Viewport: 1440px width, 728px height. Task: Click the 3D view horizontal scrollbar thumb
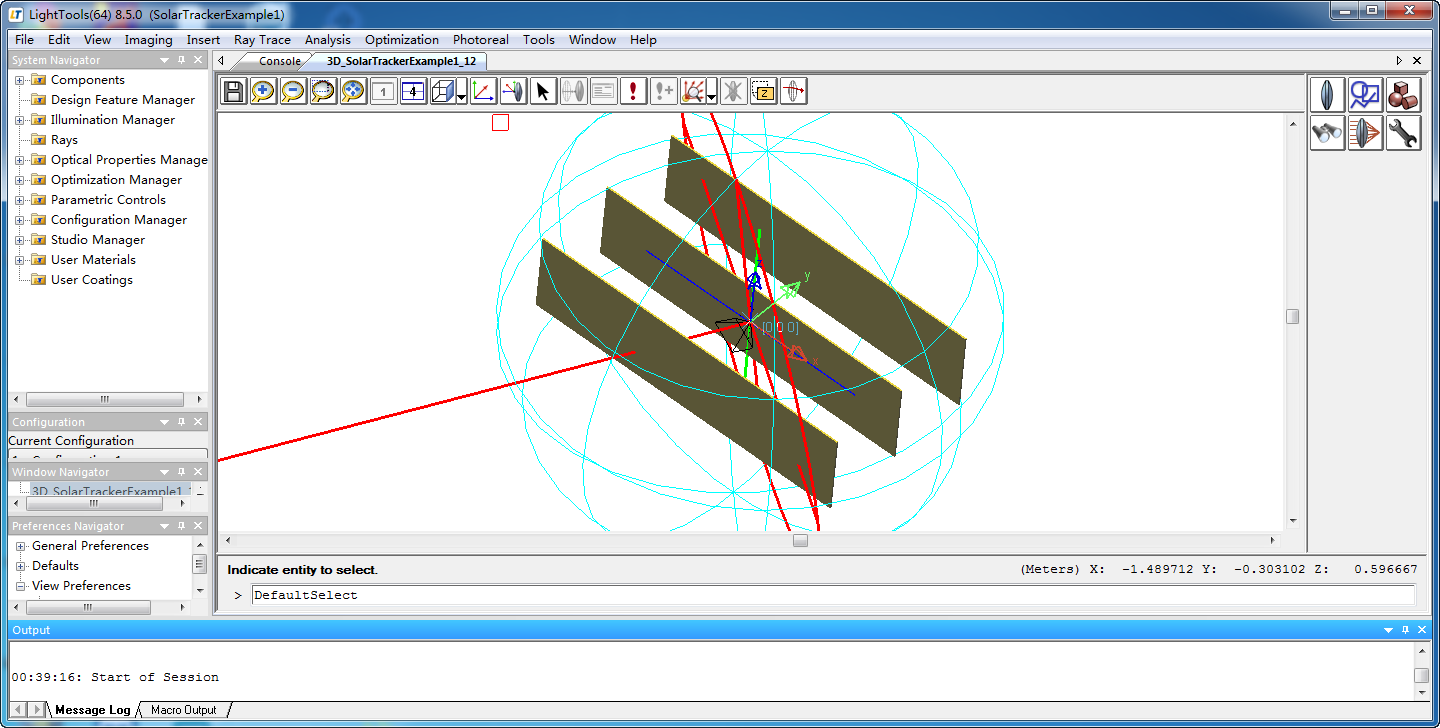coord(800,540)
